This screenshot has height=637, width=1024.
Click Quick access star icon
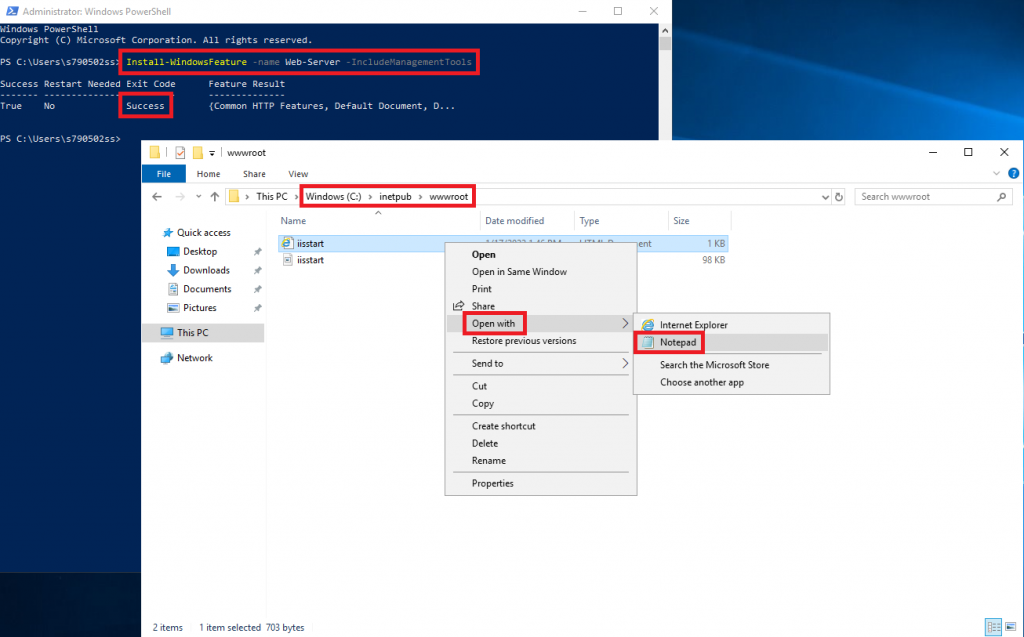click(168, 233)
